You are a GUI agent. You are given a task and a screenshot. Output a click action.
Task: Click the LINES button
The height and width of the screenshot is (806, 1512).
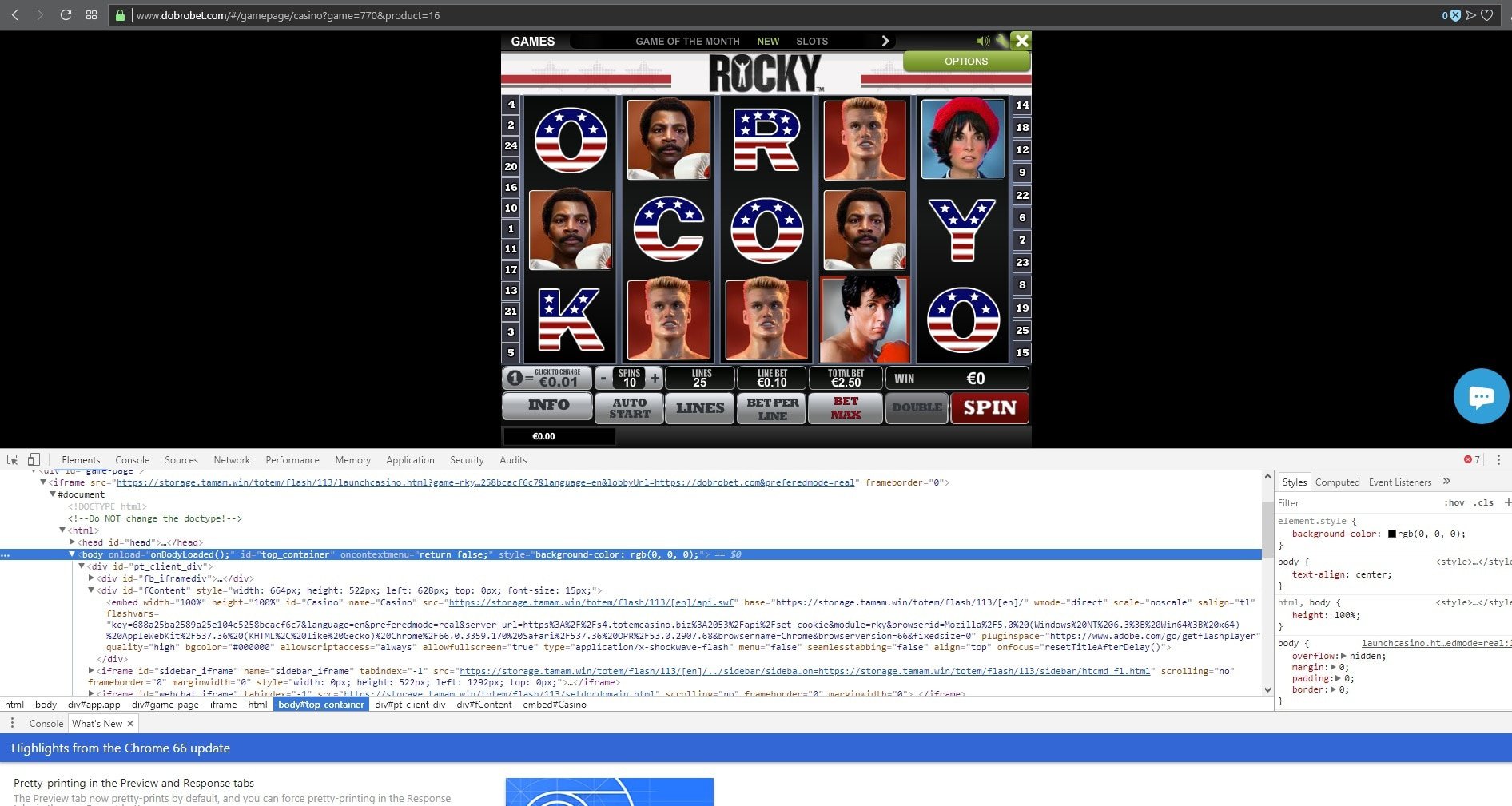pos(700,407)
